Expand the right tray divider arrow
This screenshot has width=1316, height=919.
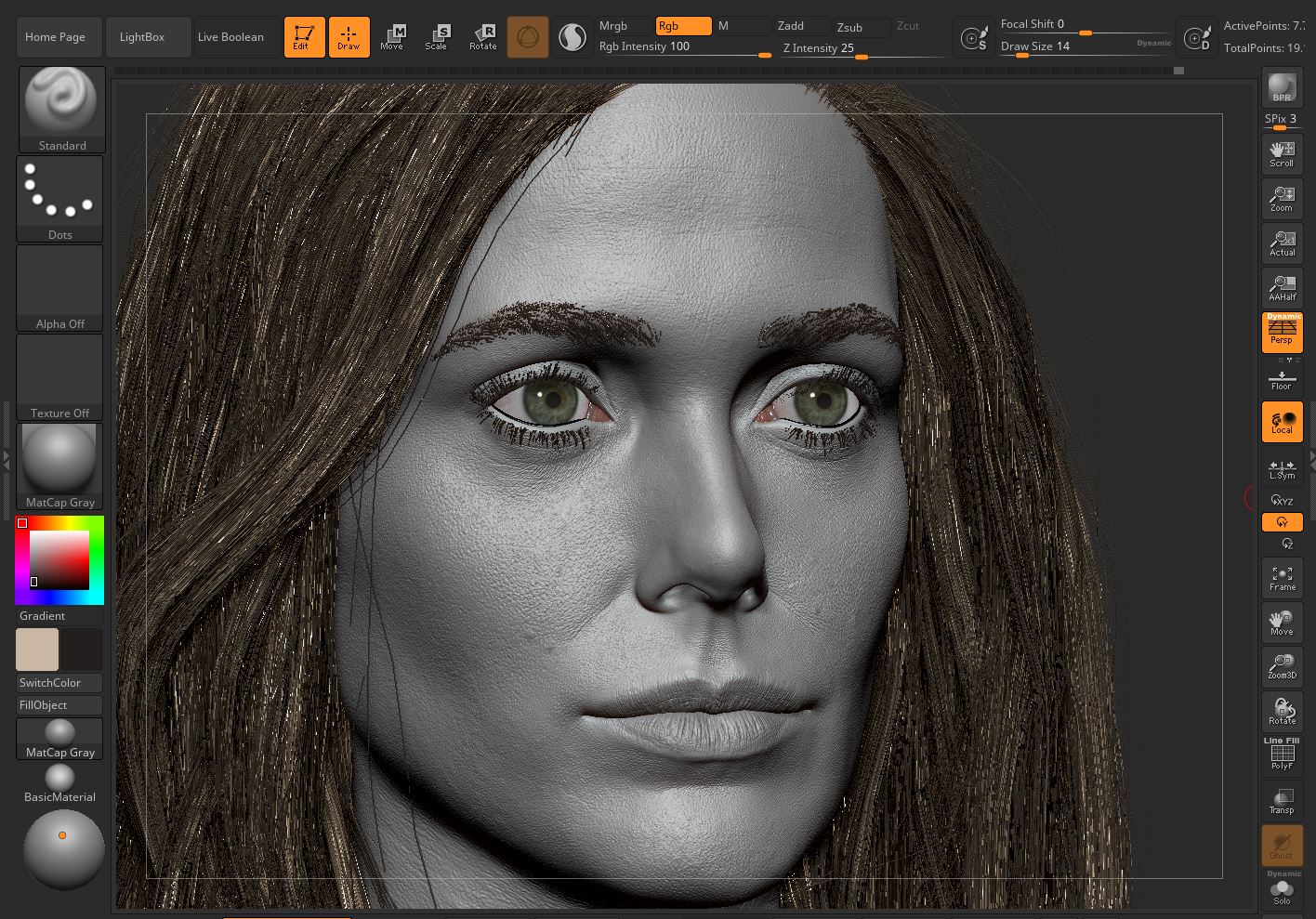(1311, 459)
